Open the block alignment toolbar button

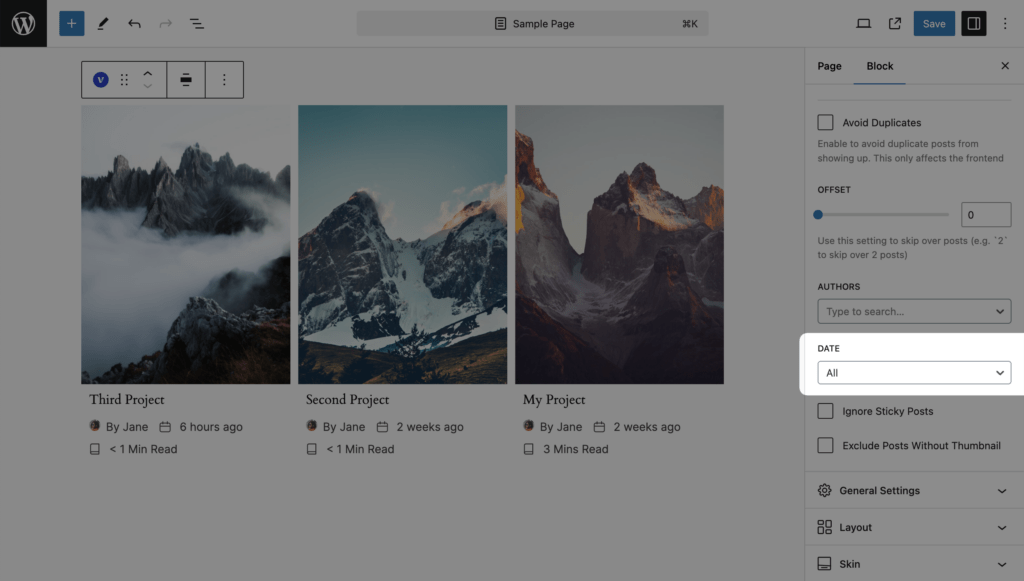click(186, 80)
